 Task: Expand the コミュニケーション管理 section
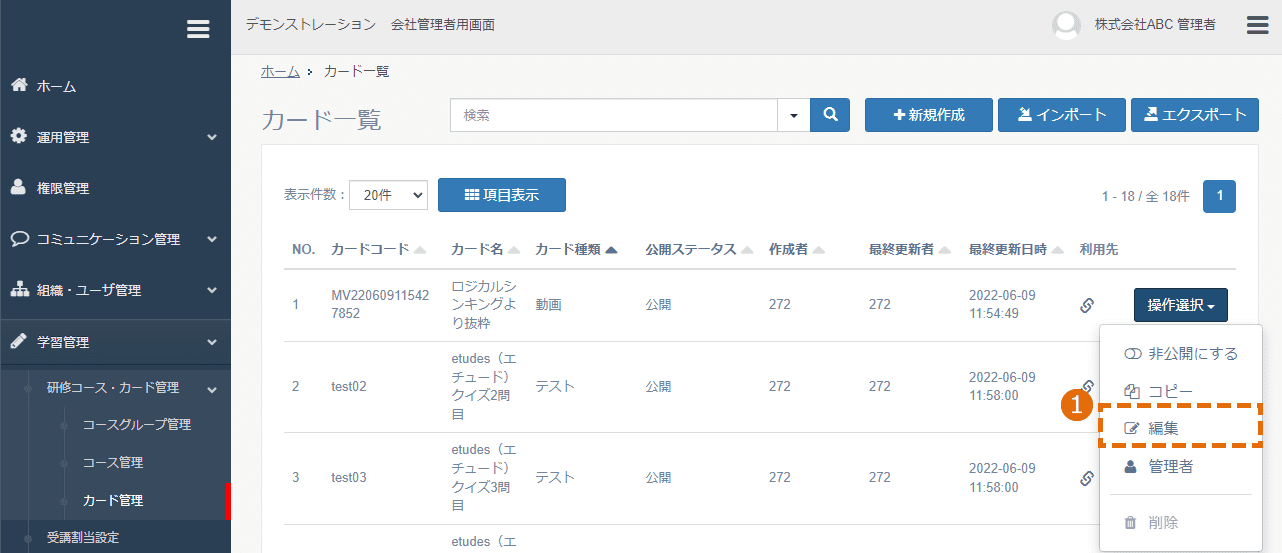coord(115,239)
